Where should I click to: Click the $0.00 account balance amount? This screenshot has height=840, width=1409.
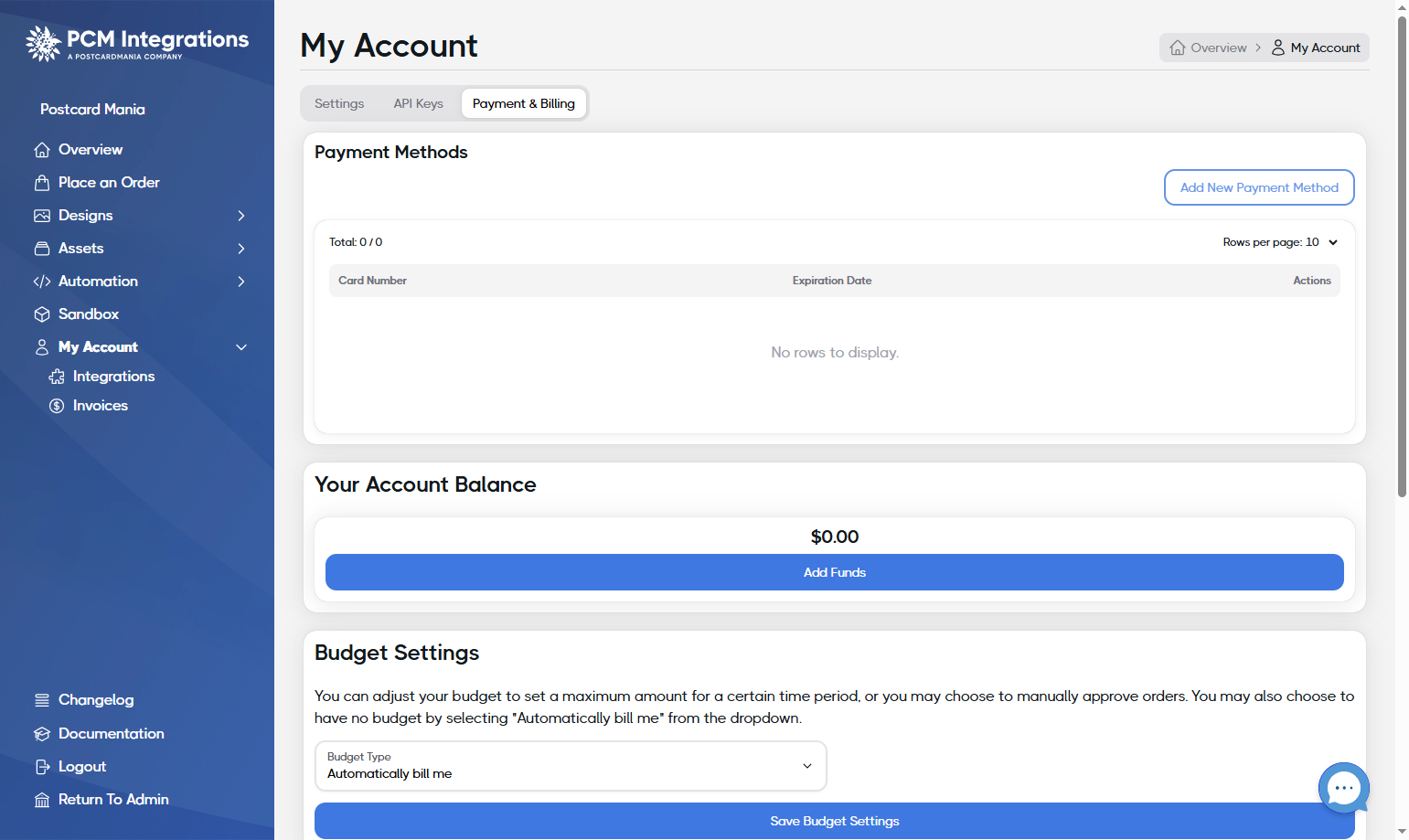click(x=835, y=537)
